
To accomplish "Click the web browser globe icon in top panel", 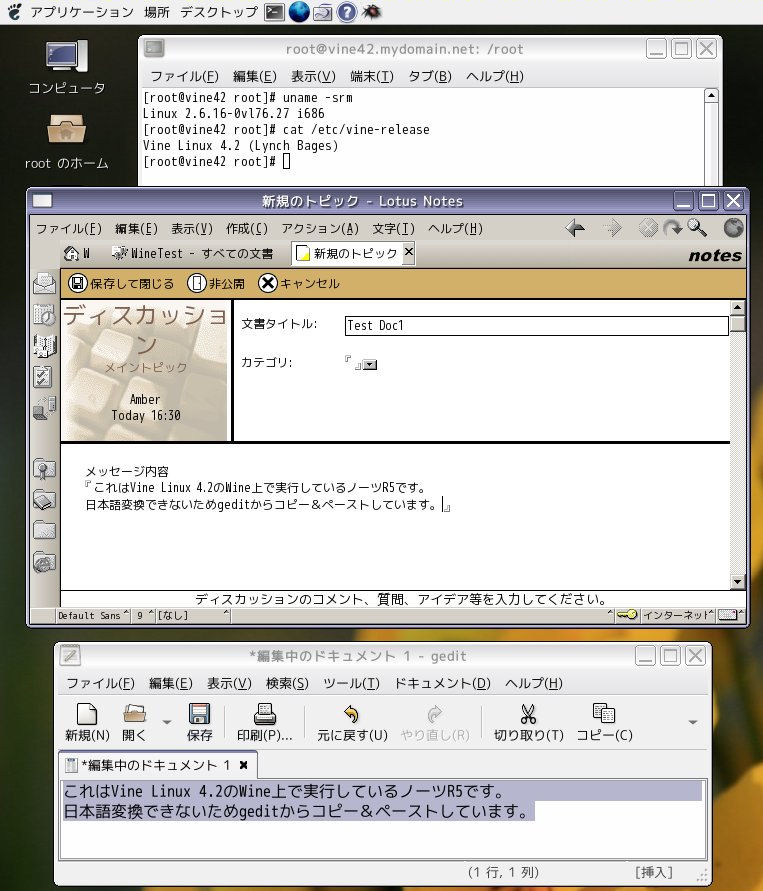I will coord(299,12).
